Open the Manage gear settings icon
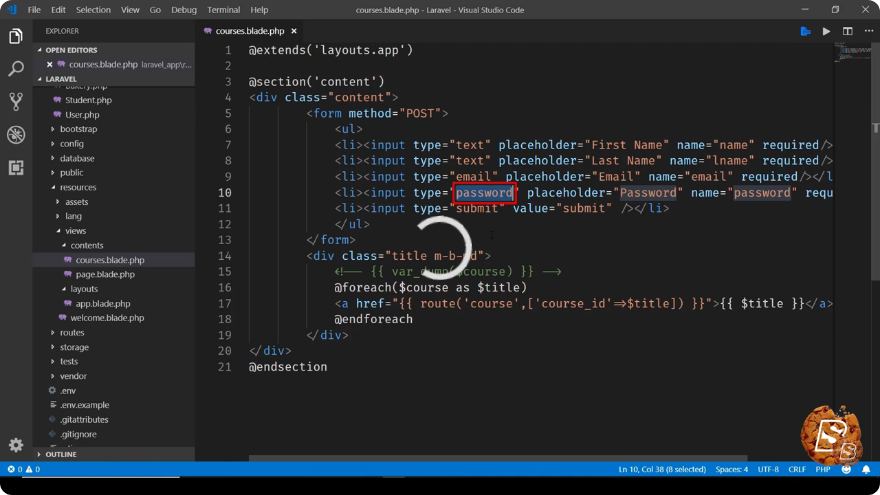880x495 pixels. click(x=16, y=445)
